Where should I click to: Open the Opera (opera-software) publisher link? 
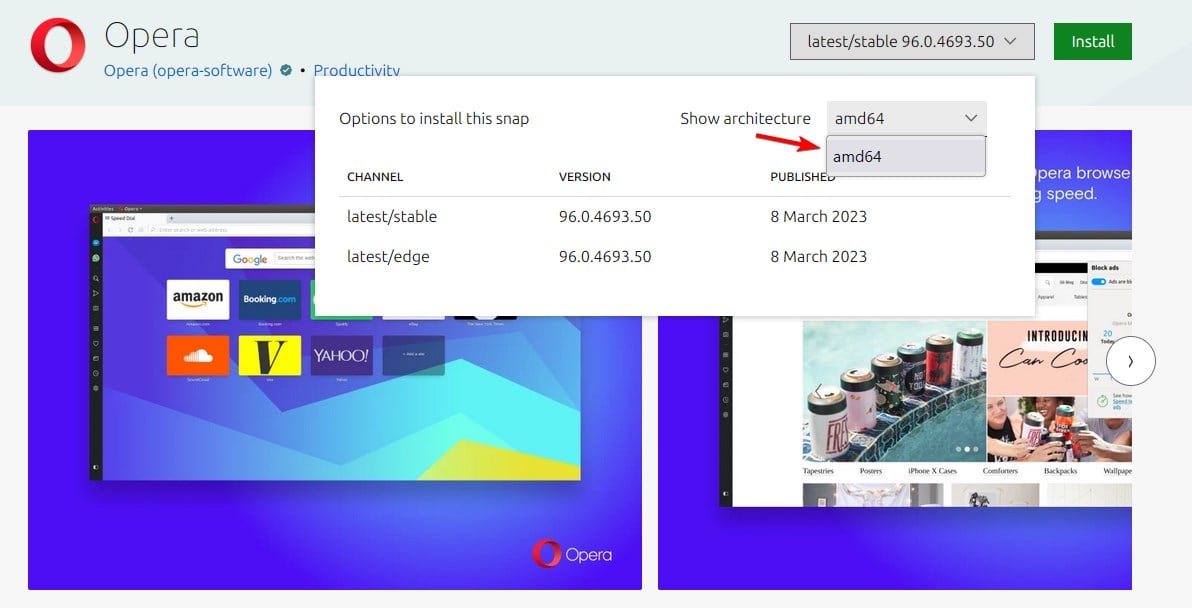pyautogui.click(x=188, y=71)
